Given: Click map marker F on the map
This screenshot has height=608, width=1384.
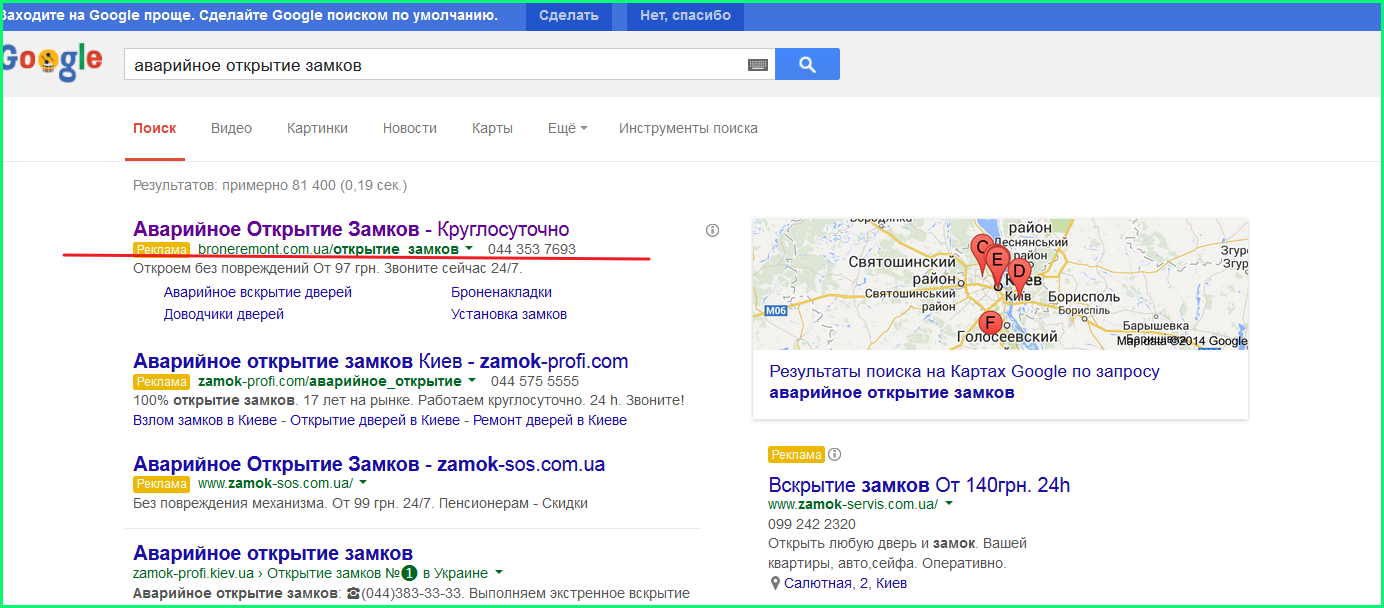Looking at the screenshot, I should point(990,324).
